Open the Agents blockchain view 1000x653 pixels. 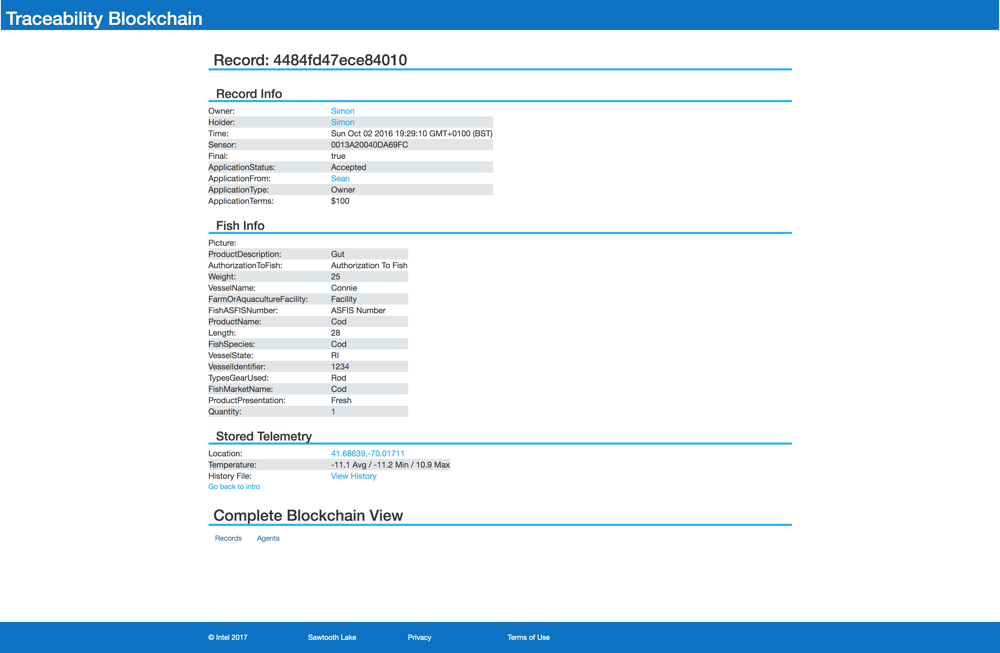point(268,538)
